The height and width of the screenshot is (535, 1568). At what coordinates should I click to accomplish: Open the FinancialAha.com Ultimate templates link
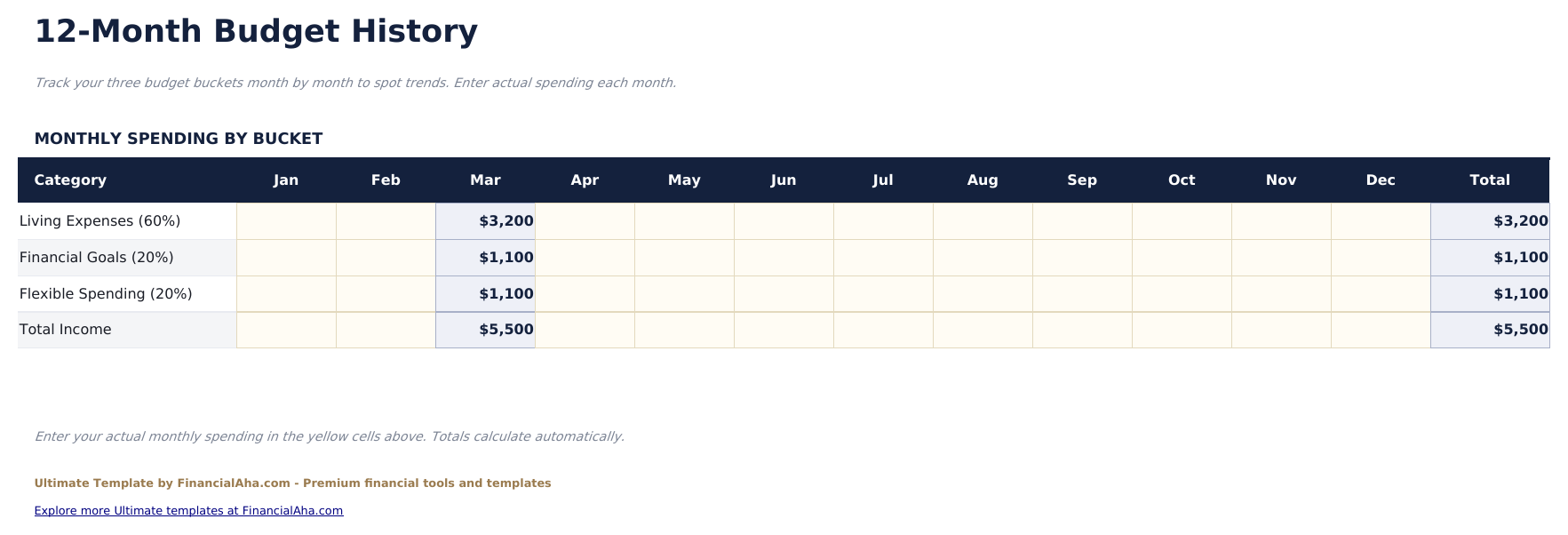click(188, 511)
